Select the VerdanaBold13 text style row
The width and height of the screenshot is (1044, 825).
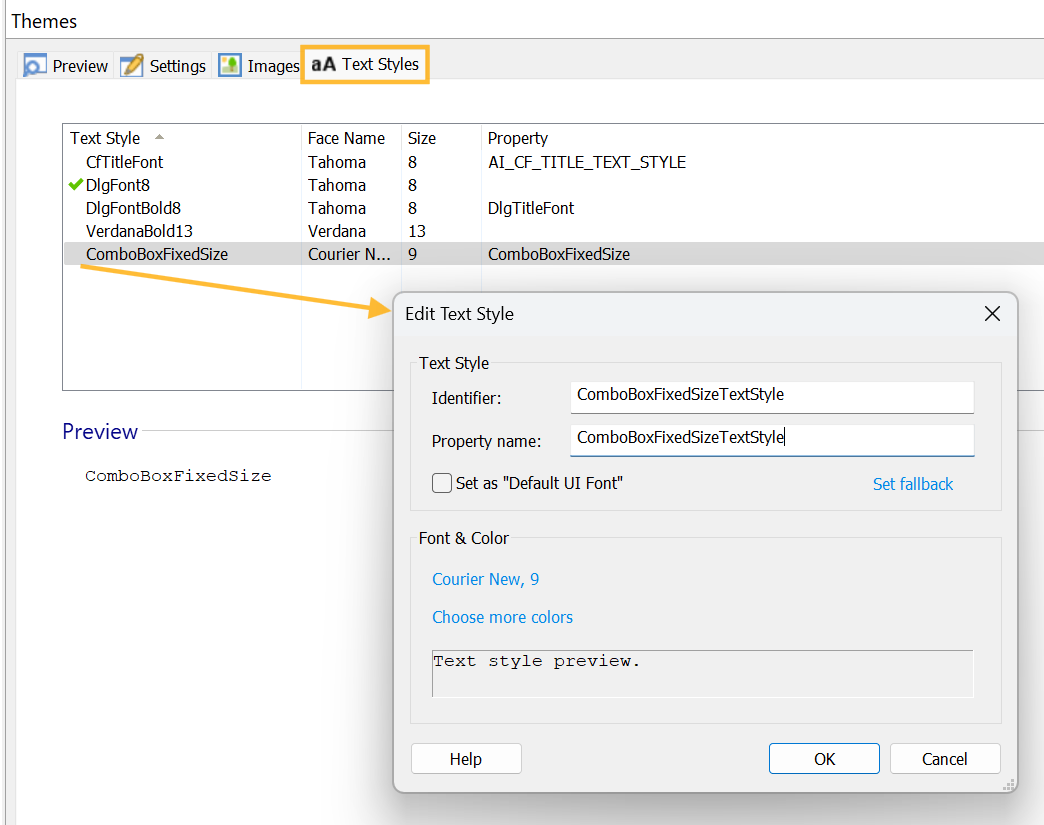pos(139,231)
